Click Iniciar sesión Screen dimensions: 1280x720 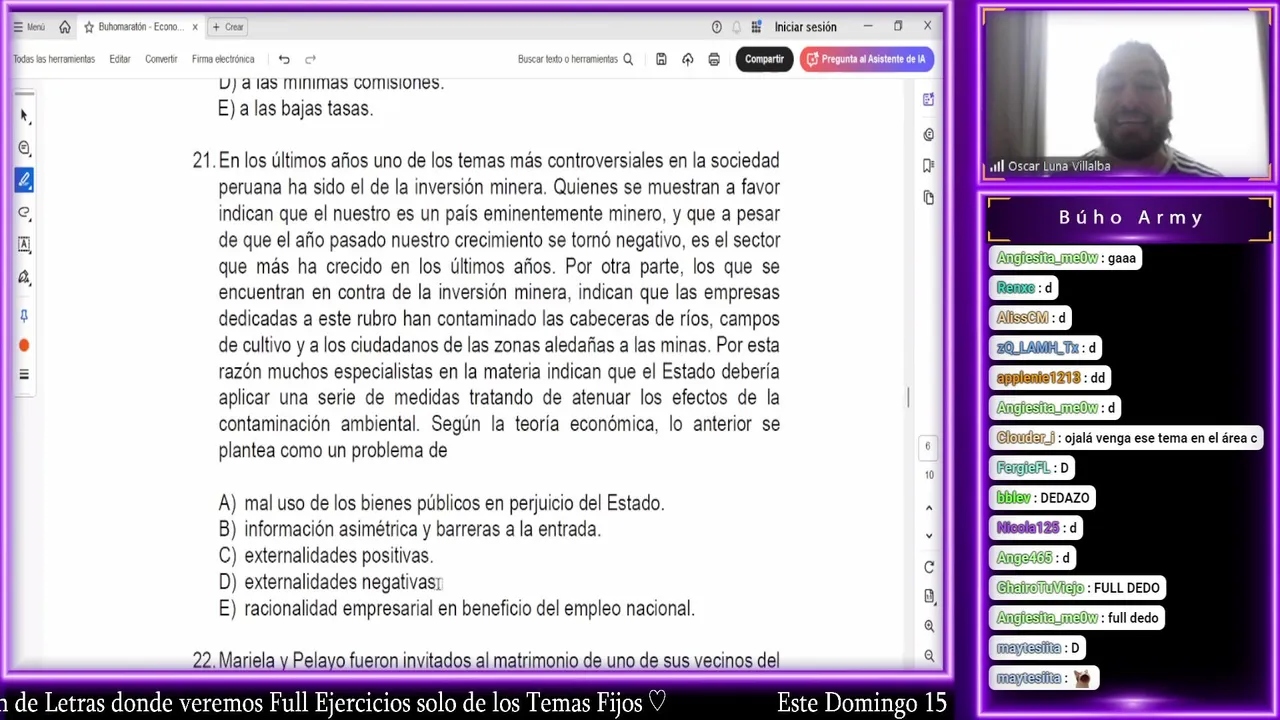(805, 27)
